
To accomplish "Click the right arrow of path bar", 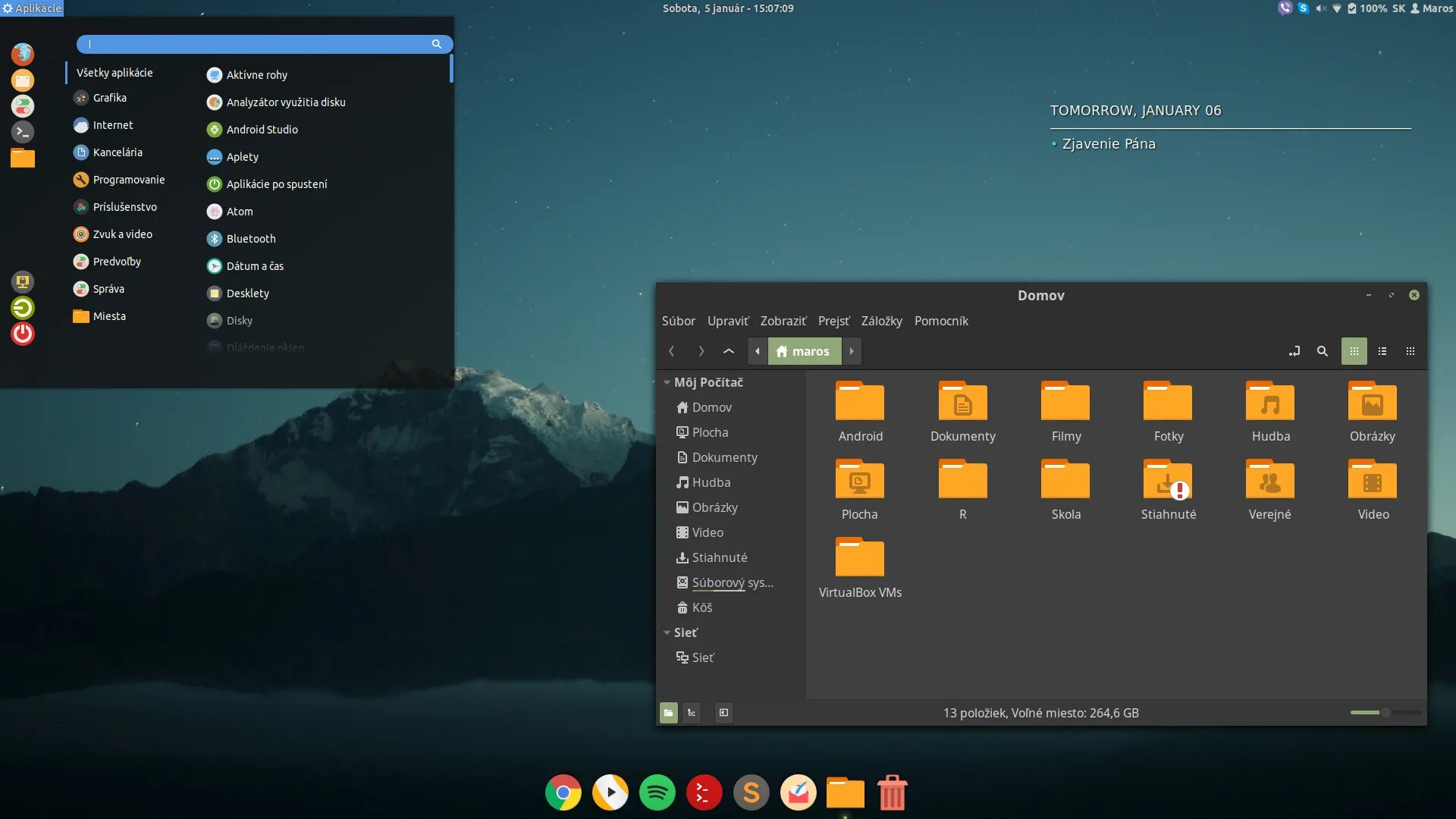I will 852,351.
